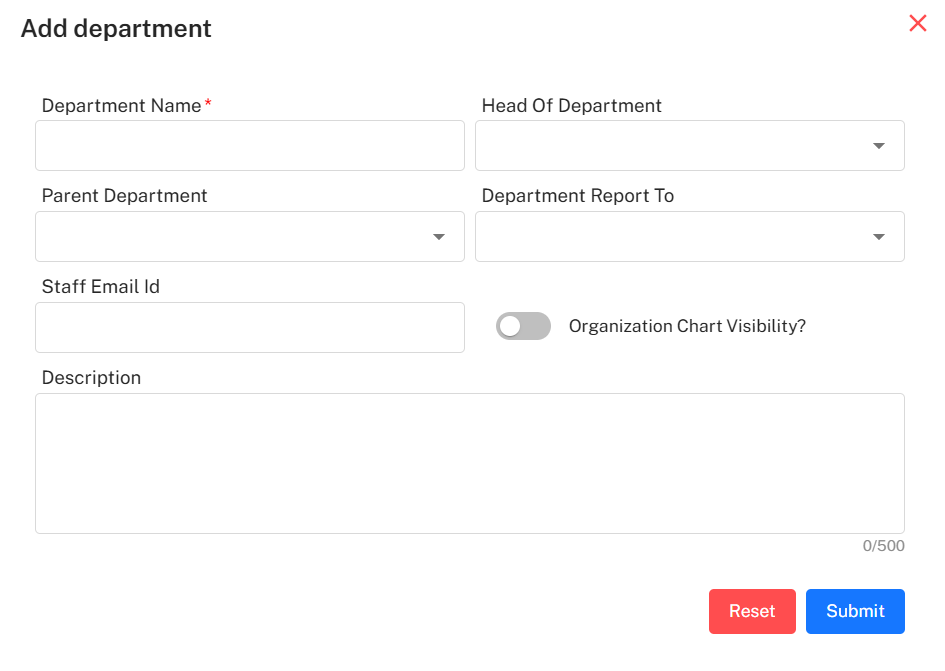945x671 pixels.
Task: Open the Head Of Department combo box
Action: pos(670,146)
